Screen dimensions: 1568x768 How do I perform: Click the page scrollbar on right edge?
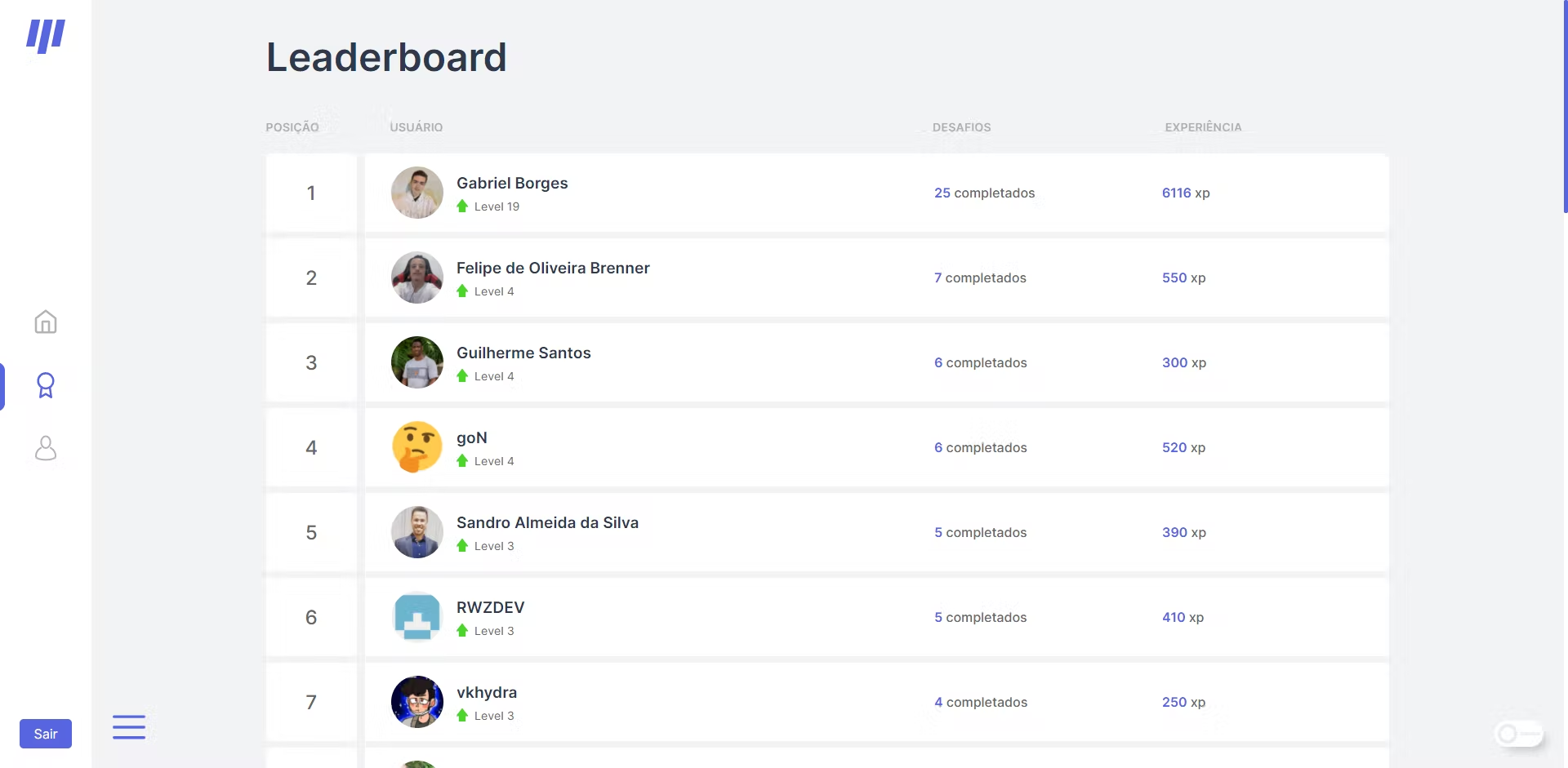click(1565, 106)
